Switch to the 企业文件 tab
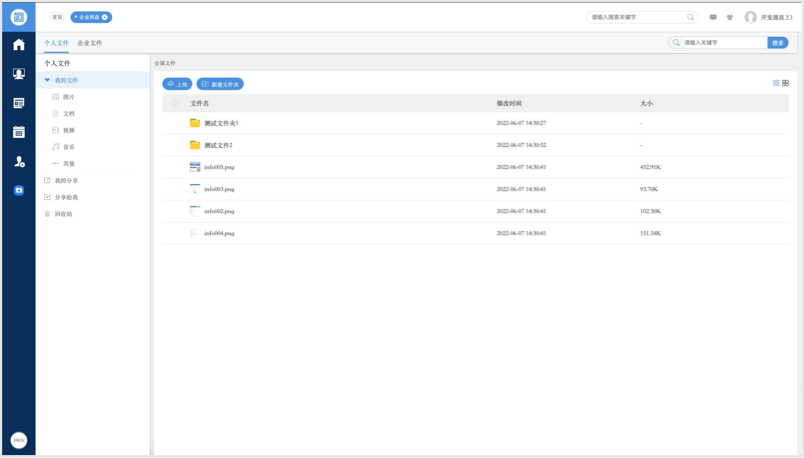The width and height of the screenshot is (804, 458). click(x=89, y=43)
